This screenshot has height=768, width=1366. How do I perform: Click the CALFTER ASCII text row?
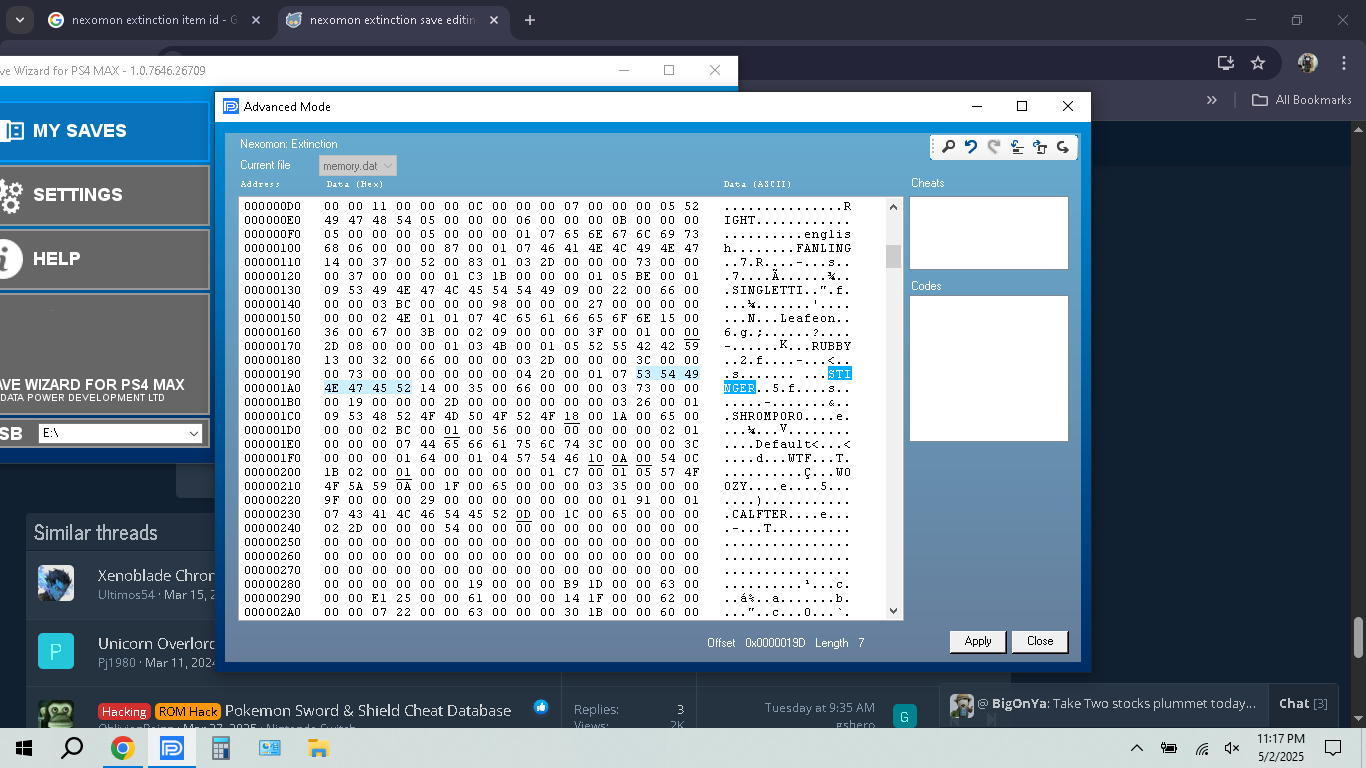(788, 514)
